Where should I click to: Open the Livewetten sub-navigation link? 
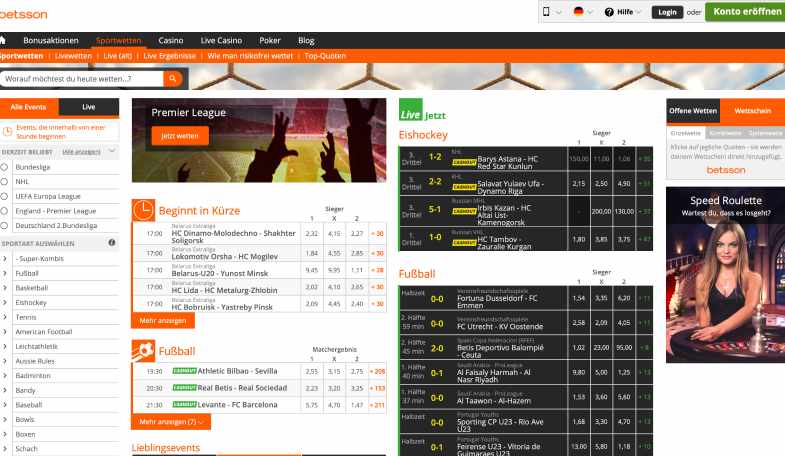73,56
